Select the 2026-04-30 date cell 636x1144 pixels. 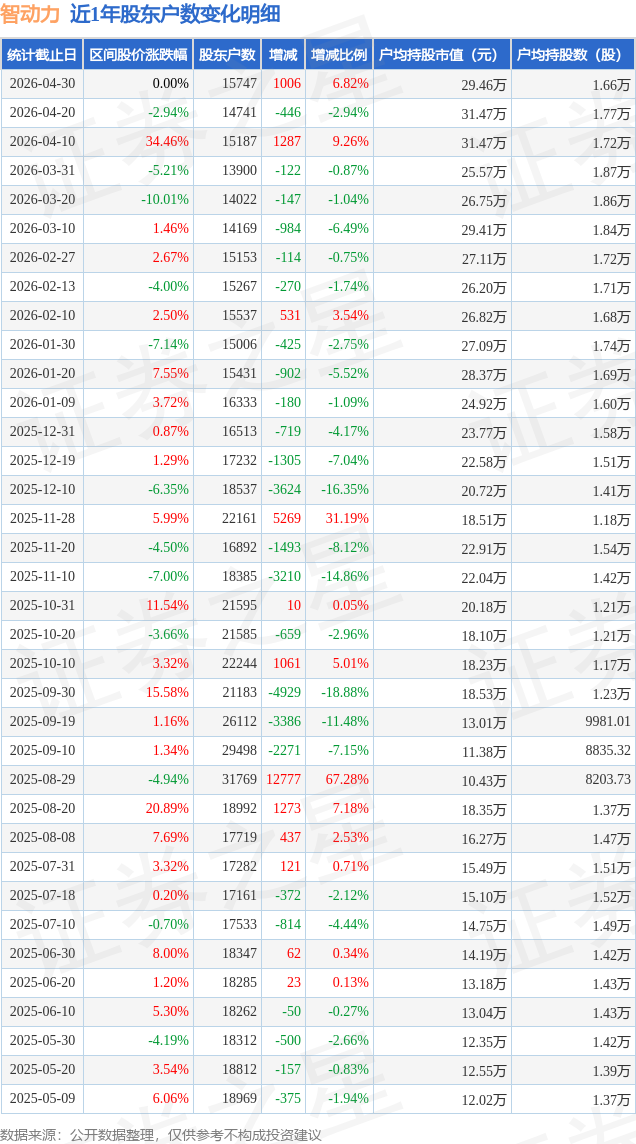[x=42, y=83]
